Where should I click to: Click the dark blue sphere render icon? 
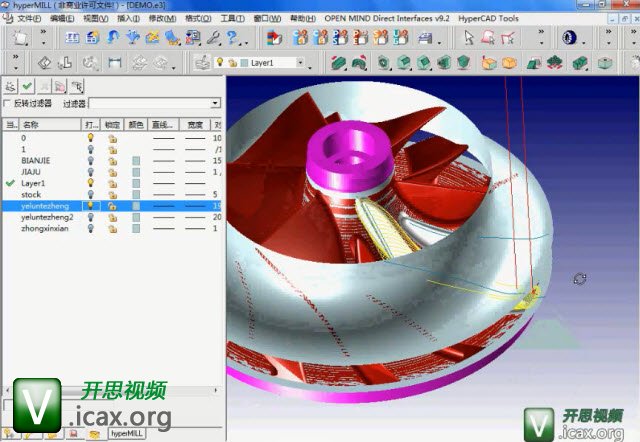[x=569, y=38]
